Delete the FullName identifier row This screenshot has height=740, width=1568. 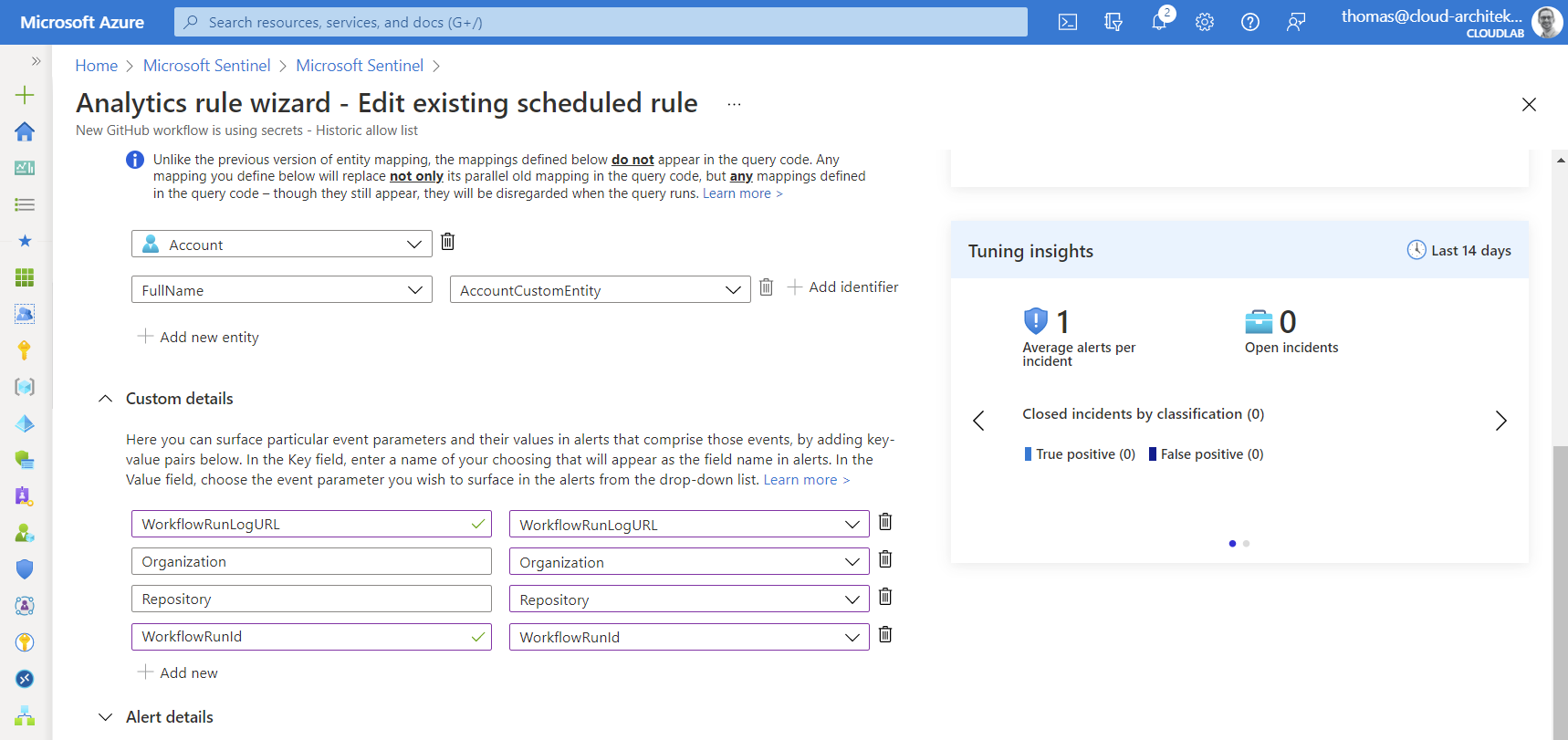point(767,287)
